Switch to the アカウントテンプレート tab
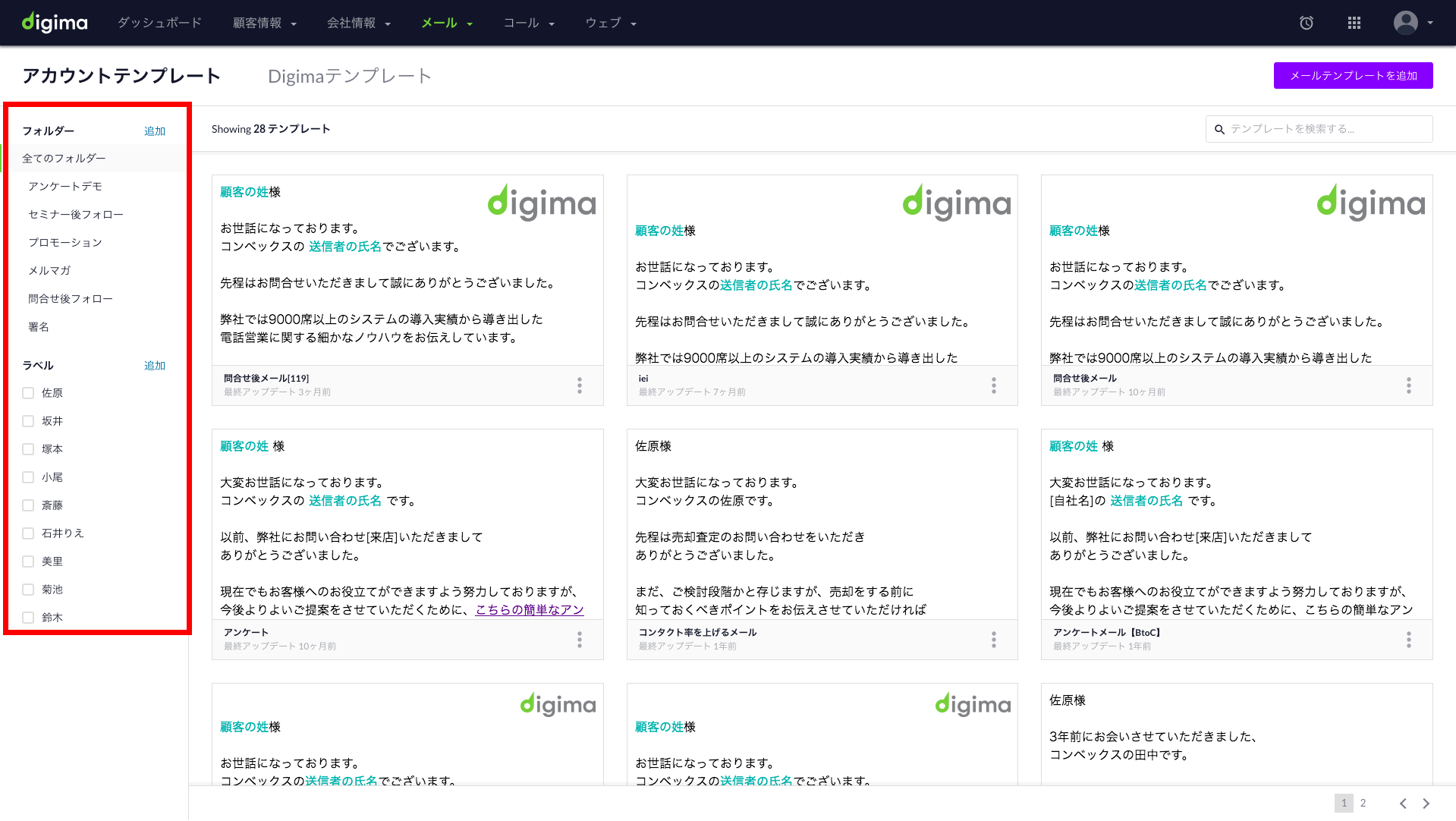 tap(121, 76)
